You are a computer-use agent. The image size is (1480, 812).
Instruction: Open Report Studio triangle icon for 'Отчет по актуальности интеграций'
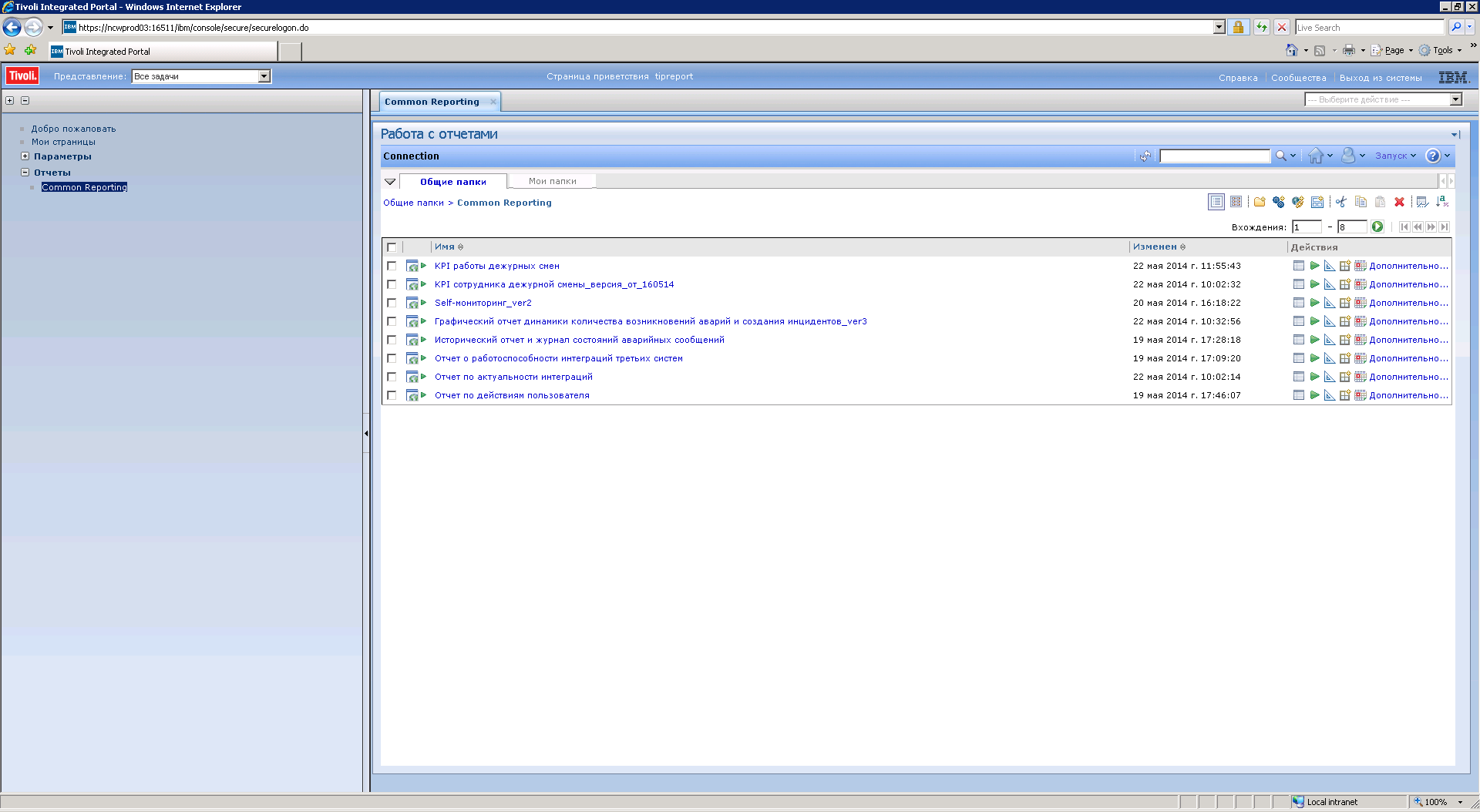(x=1330, y=377)
